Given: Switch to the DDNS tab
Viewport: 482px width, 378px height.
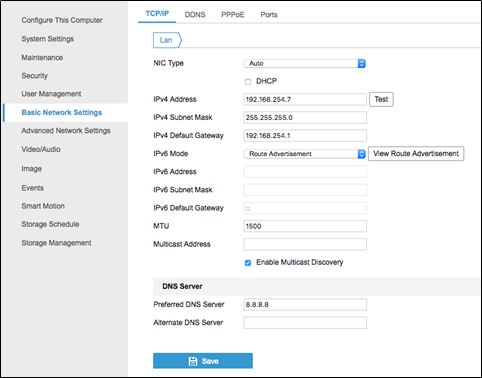Looking at the screenshot, I should (195, 15).
